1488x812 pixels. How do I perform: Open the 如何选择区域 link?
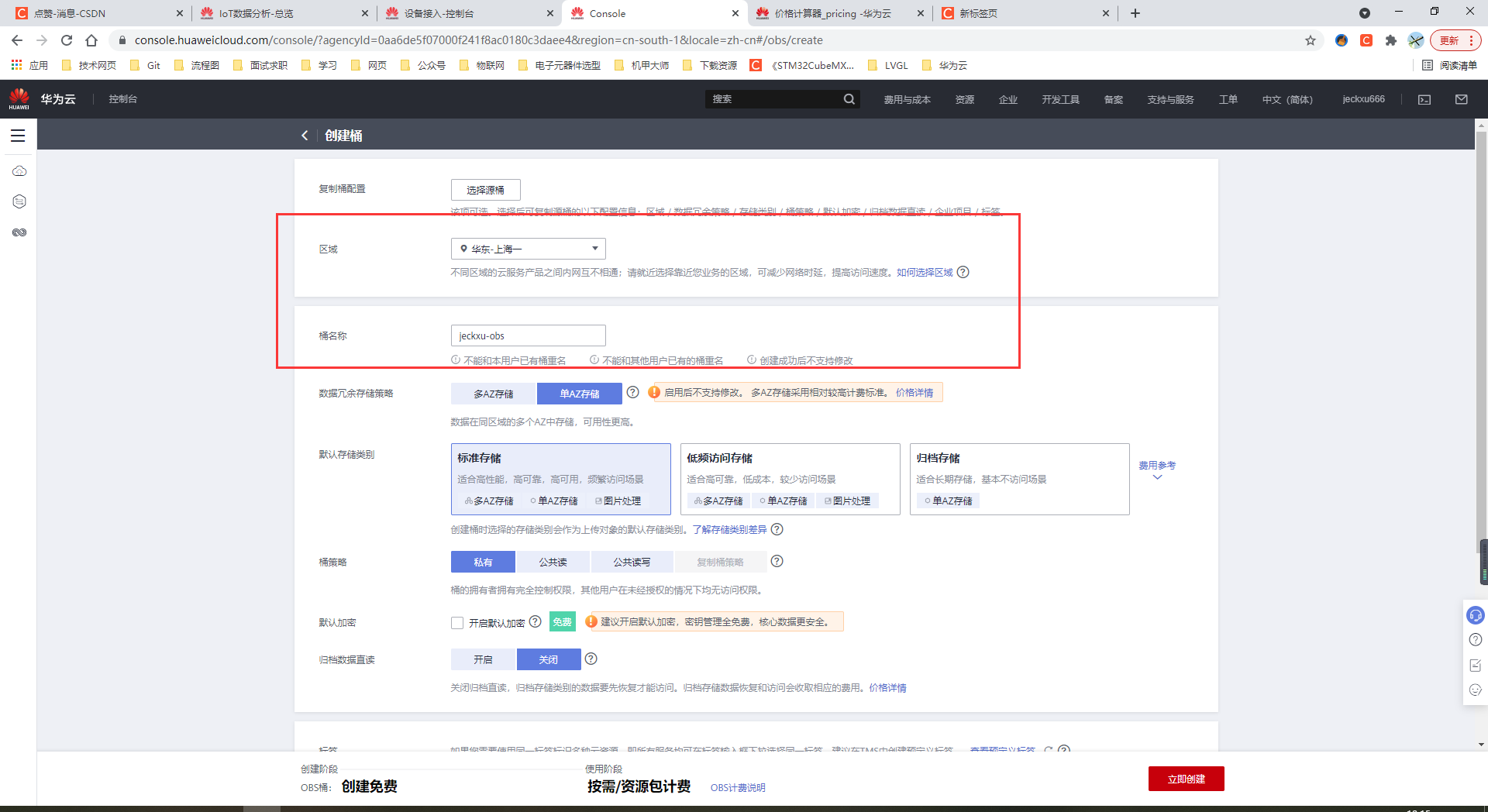(925, 272)
